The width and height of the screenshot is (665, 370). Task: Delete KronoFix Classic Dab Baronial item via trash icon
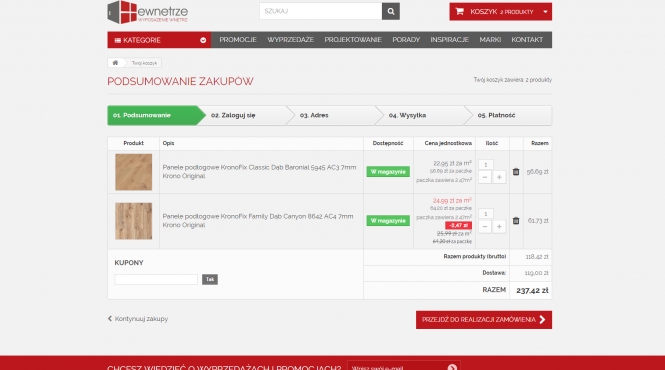point(516,172)
